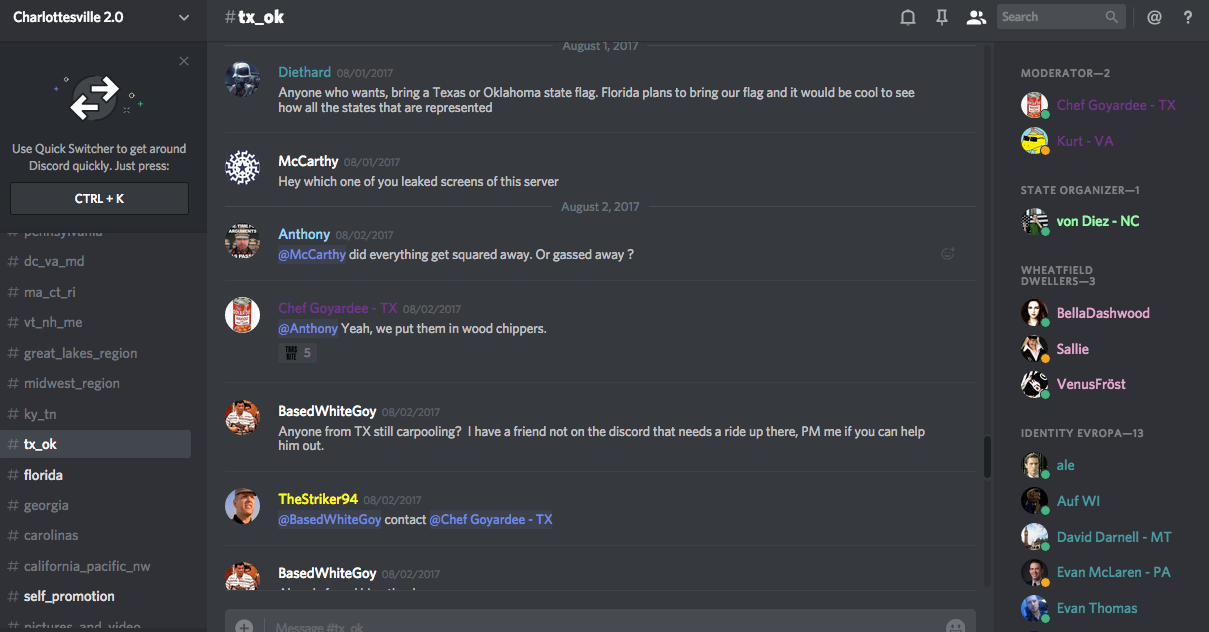This screenshot has height=632, width=1209.
Task: Open the help question mark icon
Action: point(1188,17)
